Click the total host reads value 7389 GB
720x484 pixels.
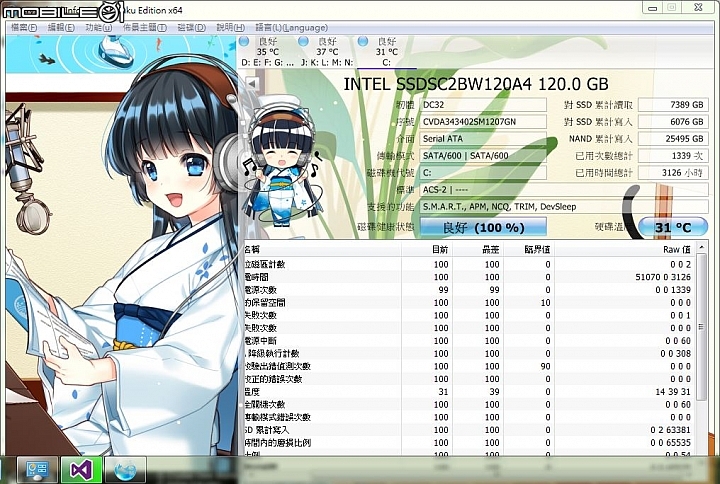pos(673,105)
